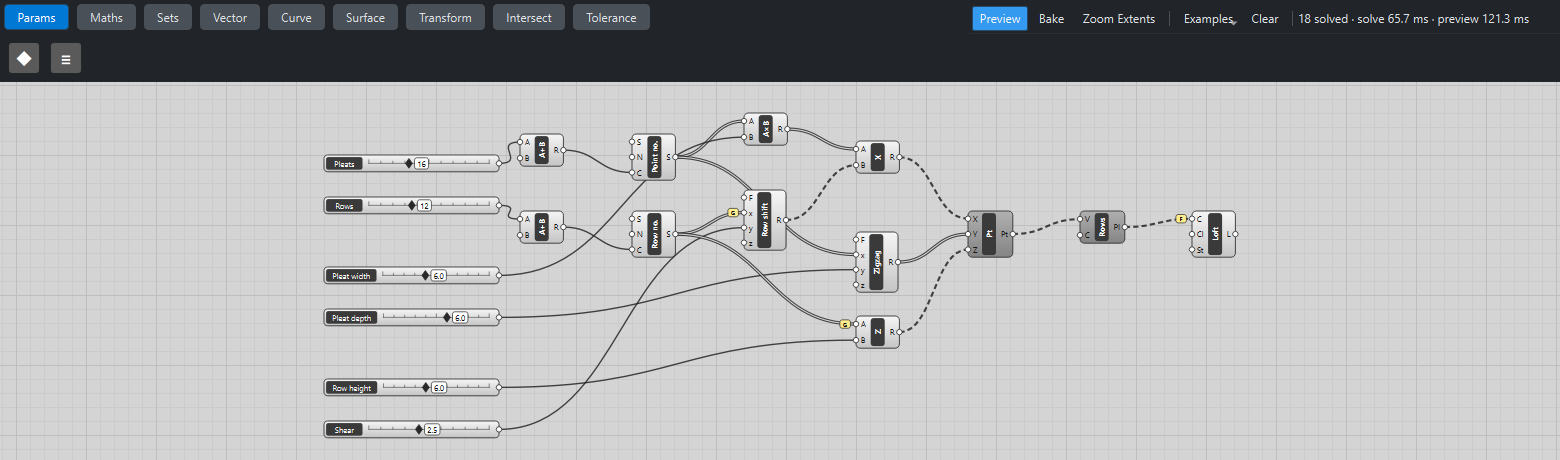Click the G graft badge on Z node
Screen dimensions: 1560x460
[845, 324]
